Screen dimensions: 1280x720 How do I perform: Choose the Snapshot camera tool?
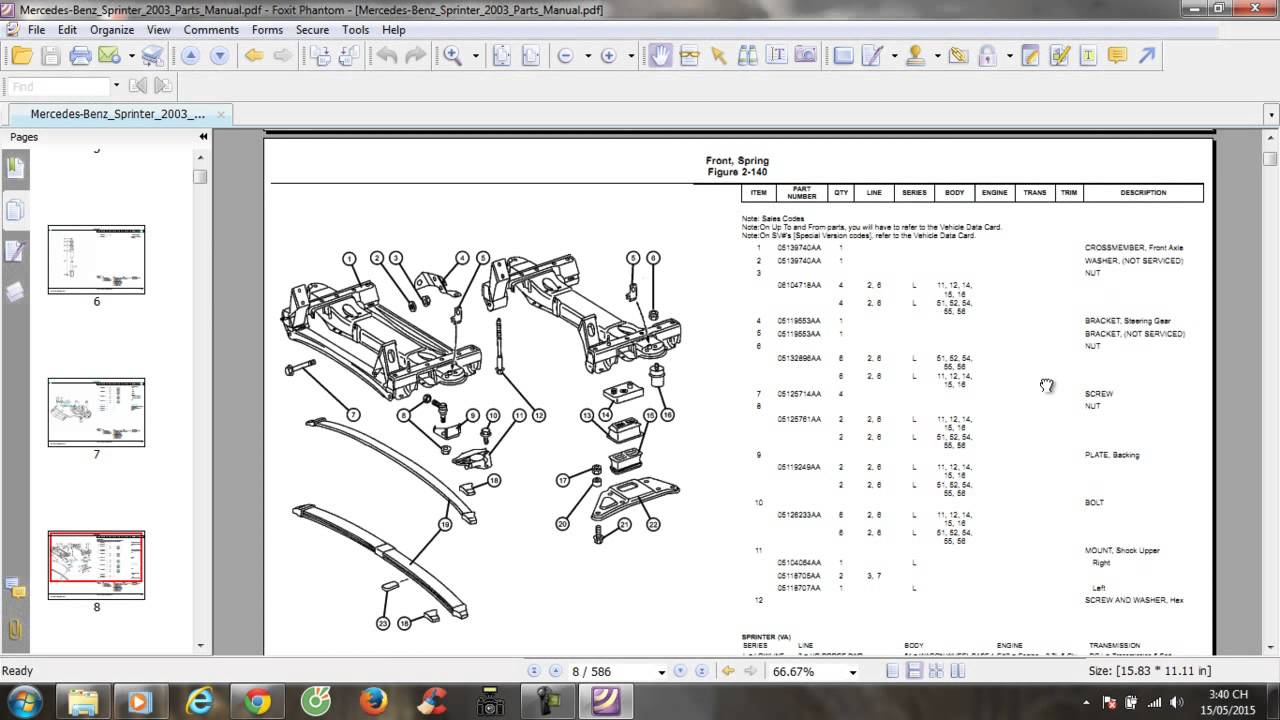click(x=805, y=56)
